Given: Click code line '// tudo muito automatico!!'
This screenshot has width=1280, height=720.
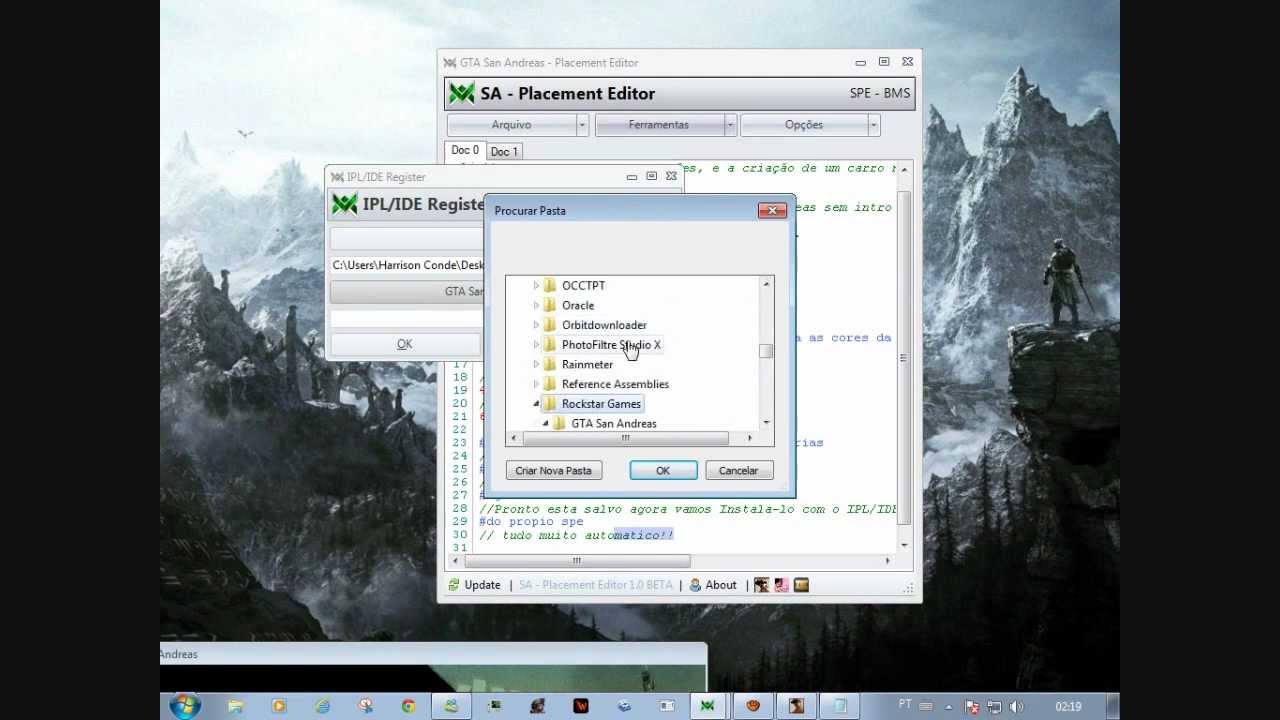Looking at the screenshot, I should 576,535.
